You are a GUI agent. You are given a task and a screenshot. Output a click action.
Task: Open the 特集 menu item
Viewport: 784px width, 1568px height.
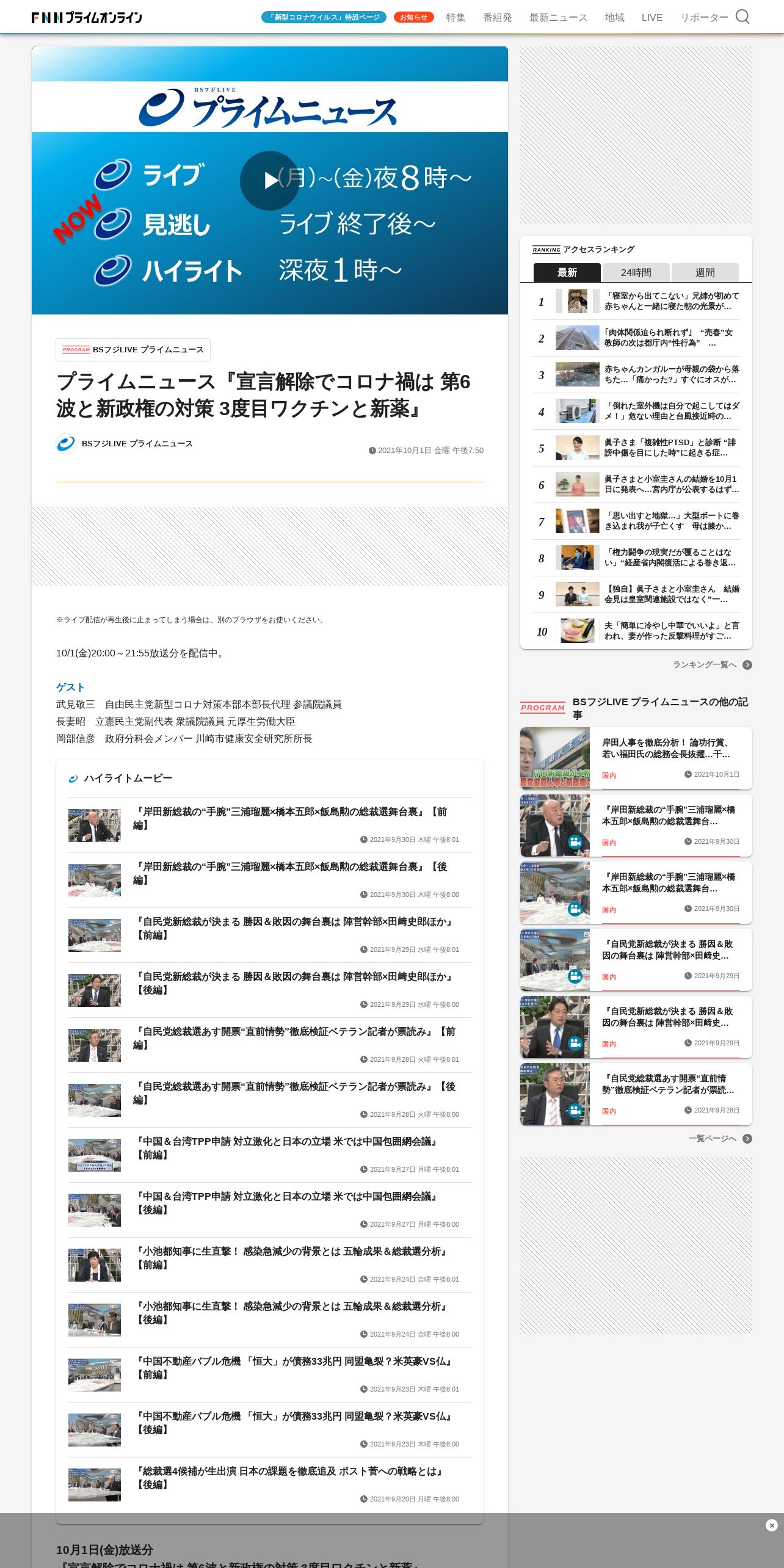point(456,18)
